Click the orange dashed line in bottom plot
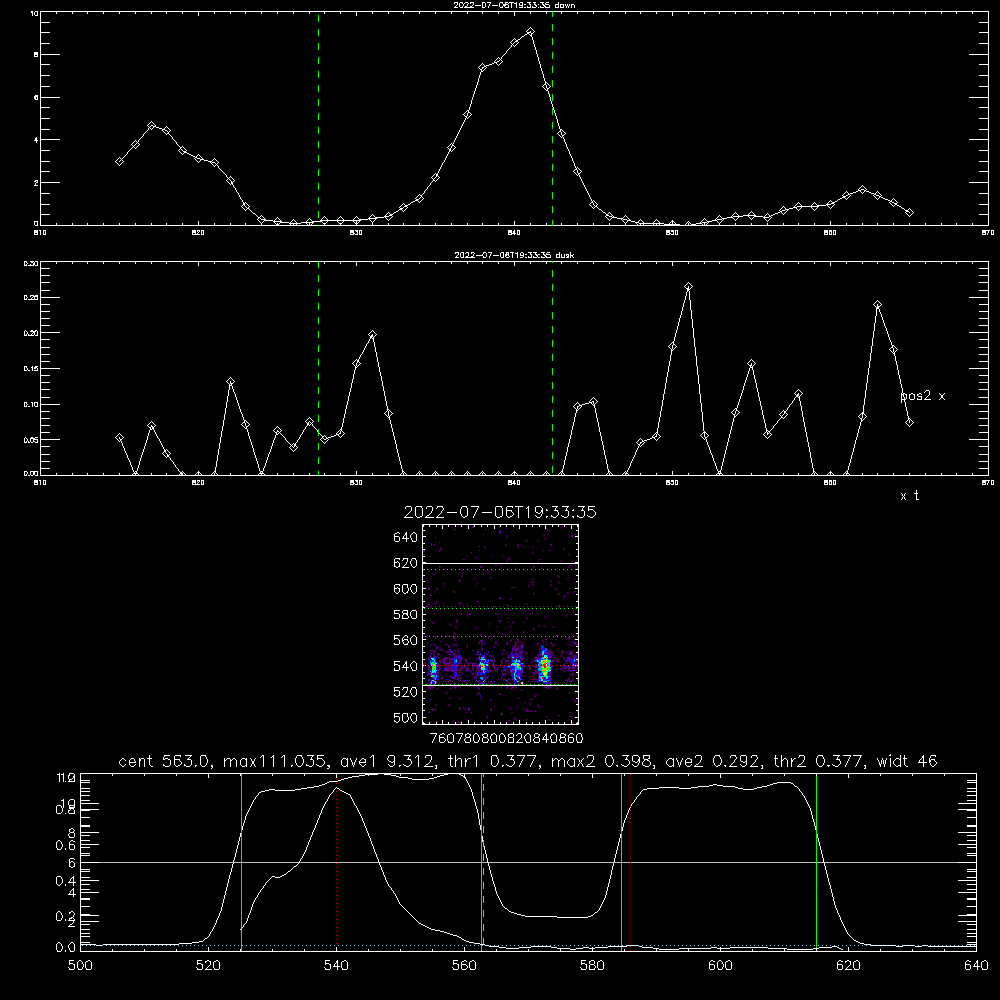 coord(483,861)
